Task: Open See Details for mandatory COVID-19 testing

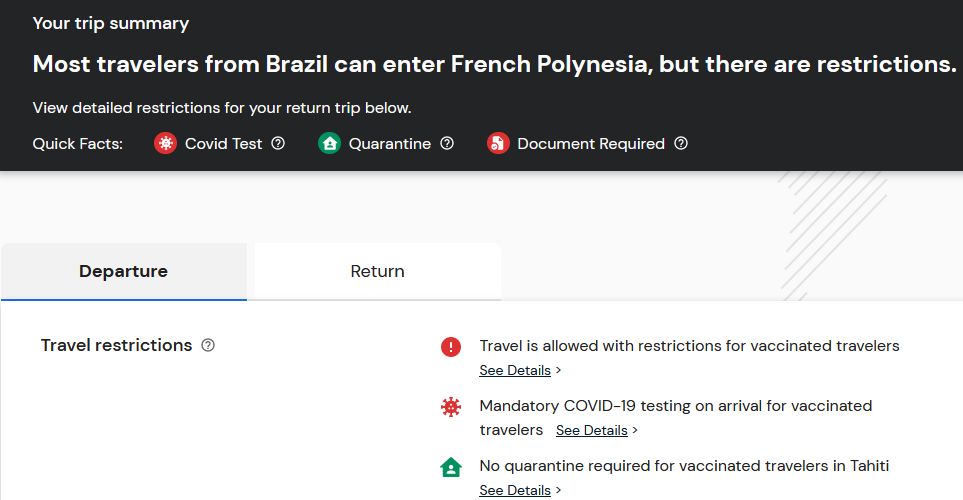Action: pyautogui.click(x=591, y=431)
